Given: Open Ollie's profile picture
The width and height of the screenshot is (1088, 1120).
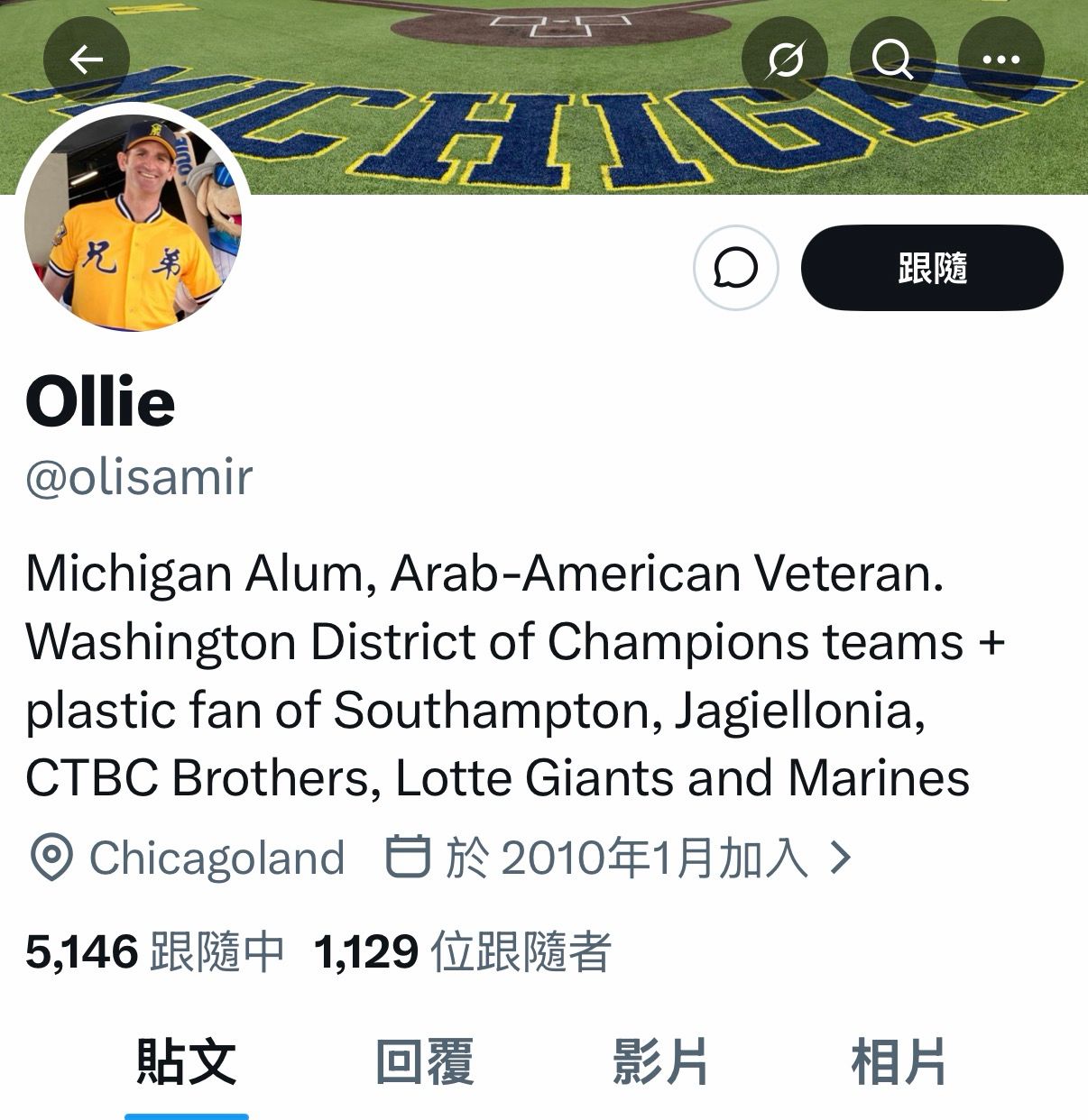Looking at the screenshot, I should [133, 223].
